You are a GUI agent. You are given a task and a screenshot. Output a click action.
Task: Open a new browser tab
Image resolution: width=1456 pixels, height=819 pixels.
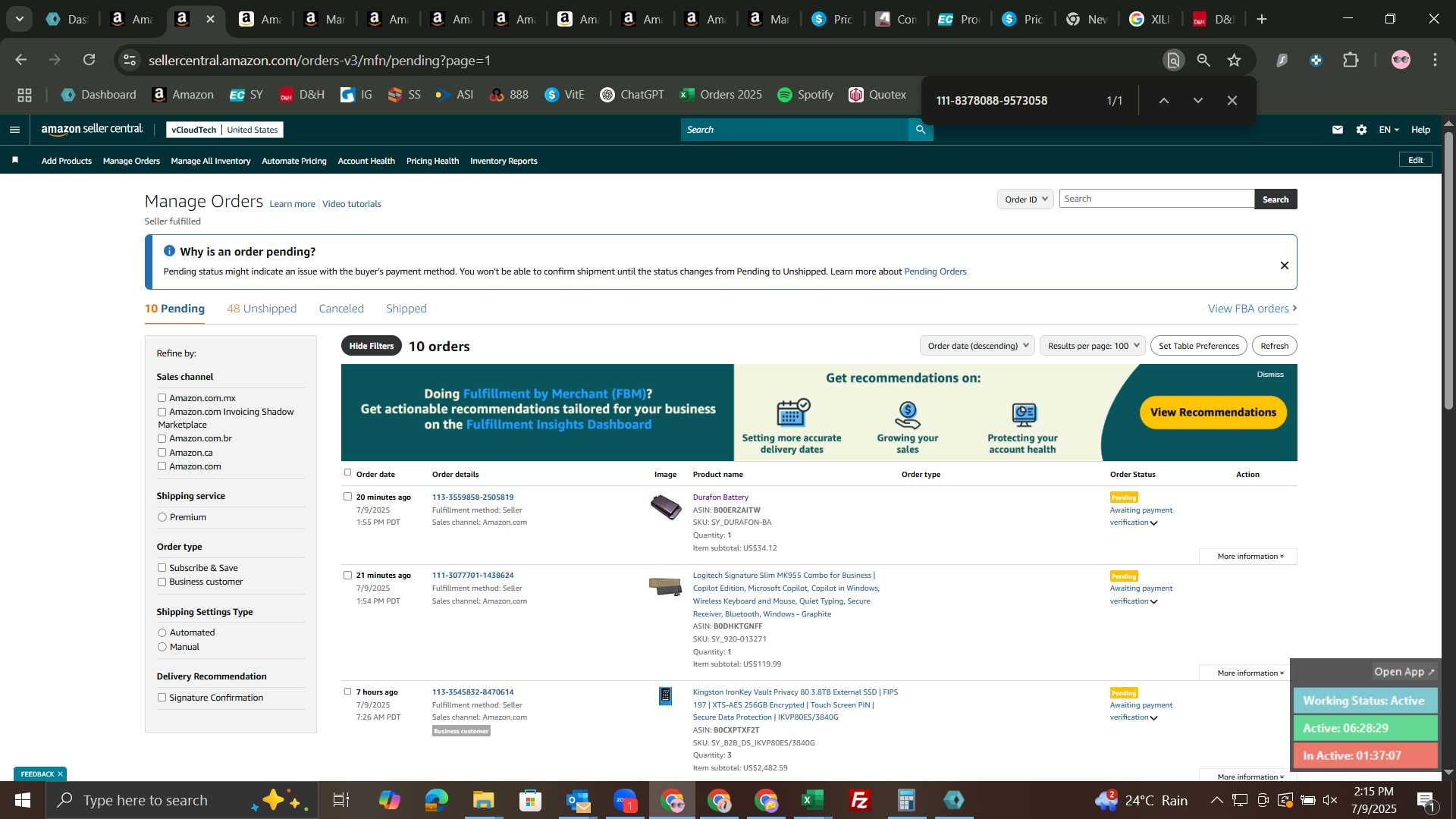tap(1262, 19)
